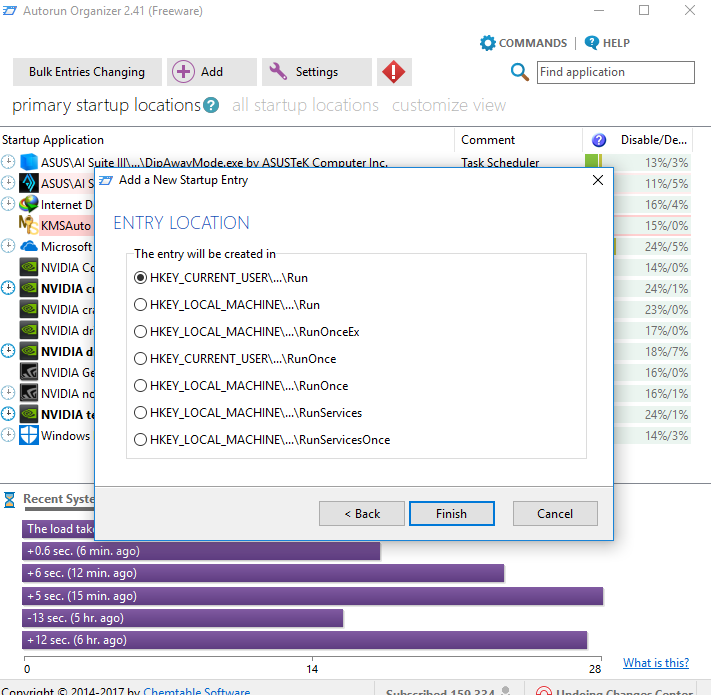Click NVIDIA cra entry icon
Viewport: 711px width, 695px height.
click(29, 309)
